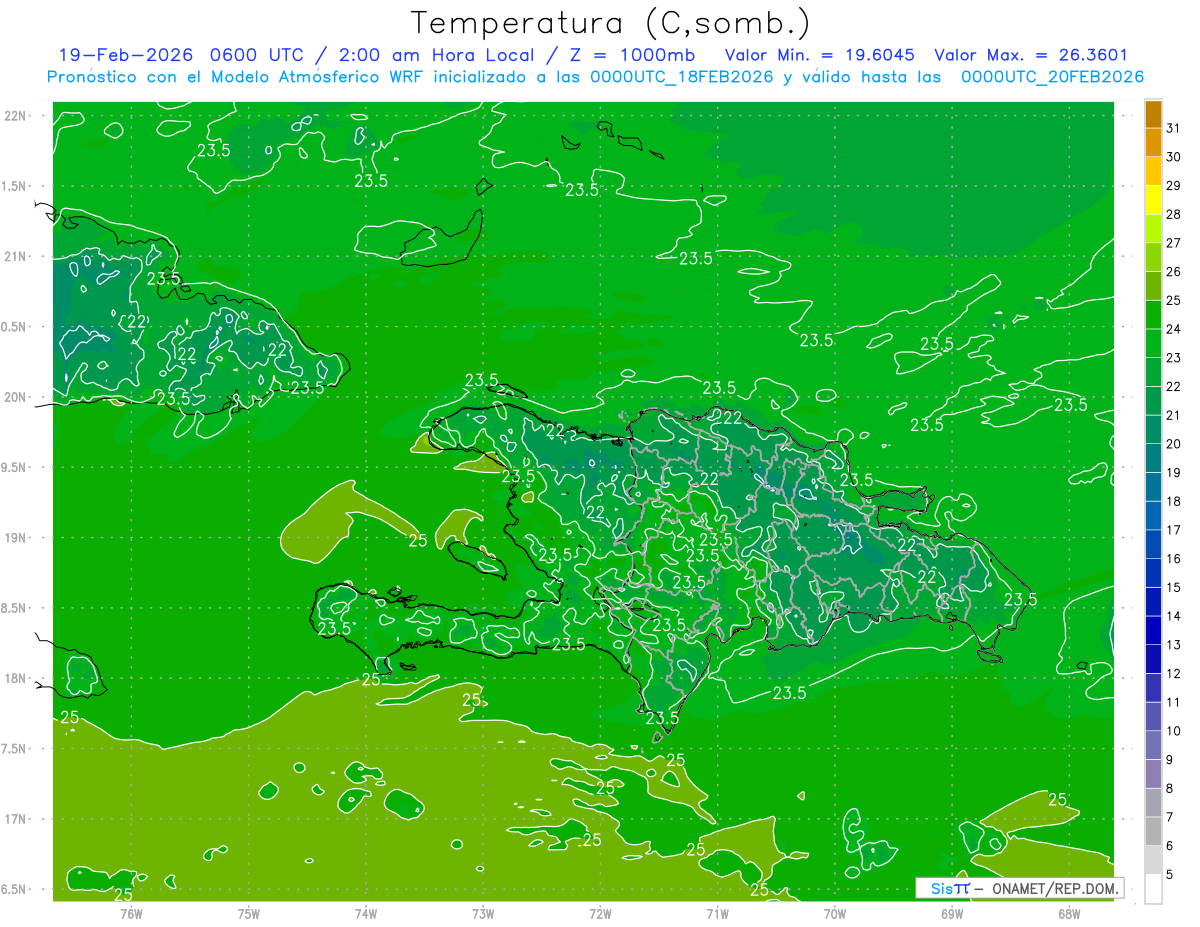This screenshot has height=927, width=1200.
Task: Click the "20N" latitude axis label
Action: pos(16,397)
